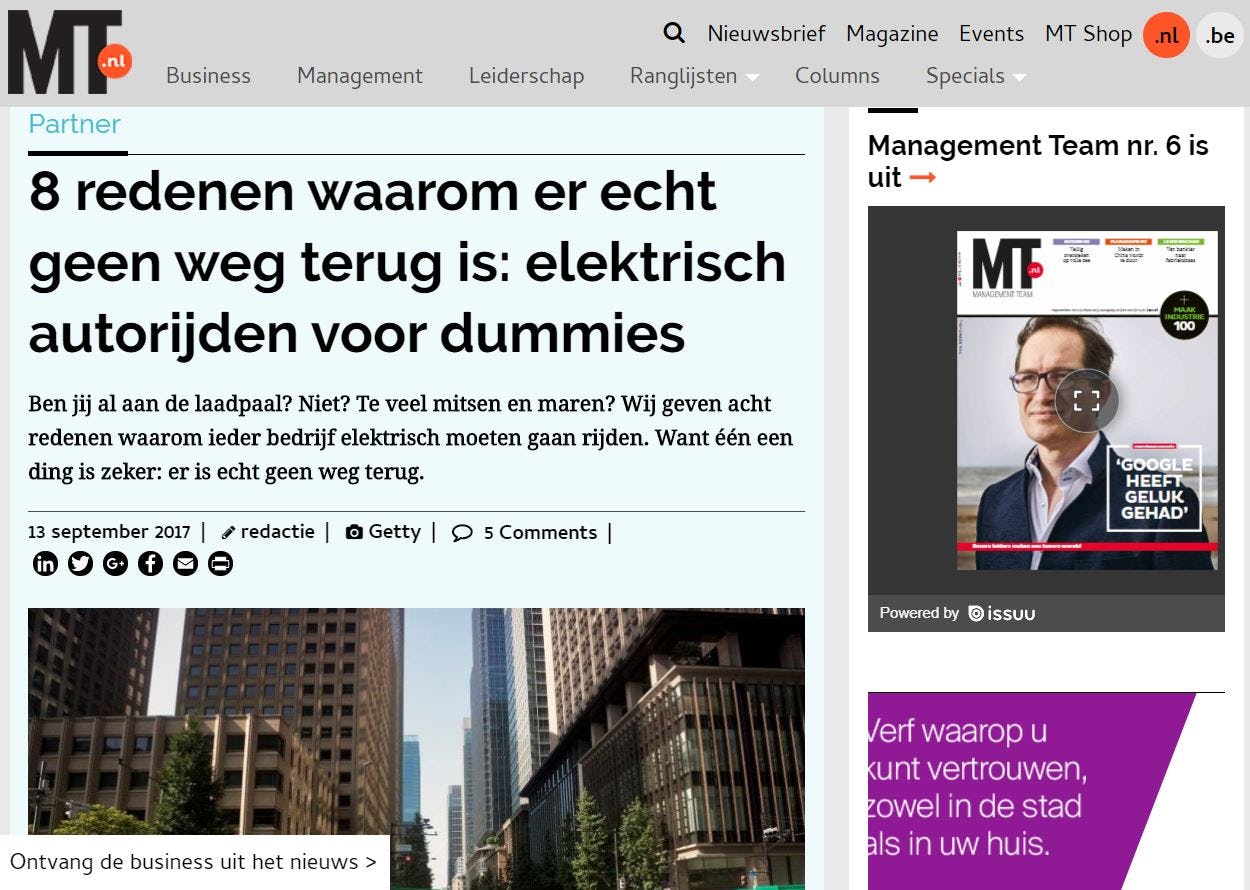Click the speech bubble comments icon

462,533
